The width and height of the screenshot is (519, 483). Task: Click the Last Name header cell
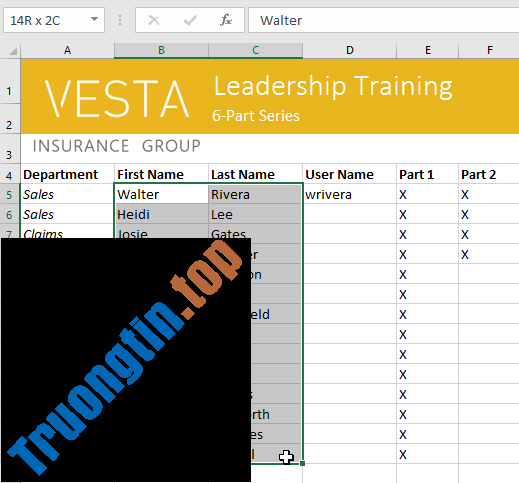tap(256, 174)
